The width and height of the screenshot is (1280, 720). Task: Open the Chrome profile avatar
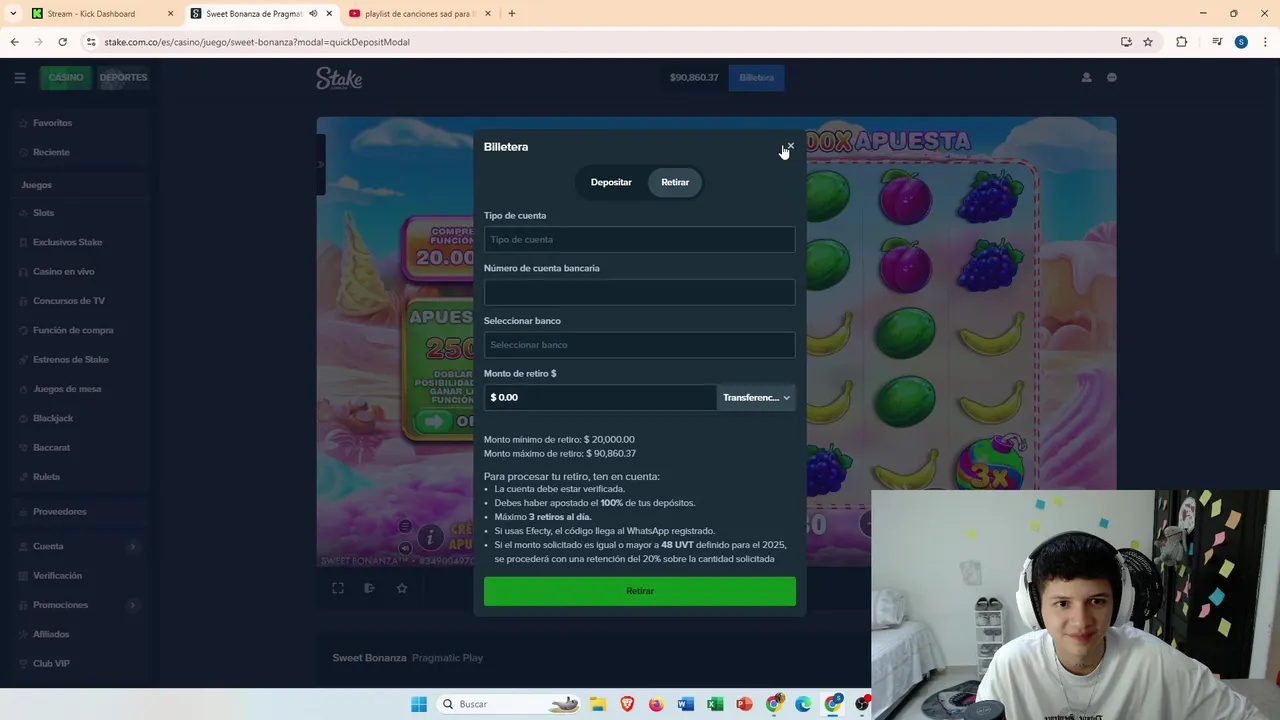point(1241,42)
